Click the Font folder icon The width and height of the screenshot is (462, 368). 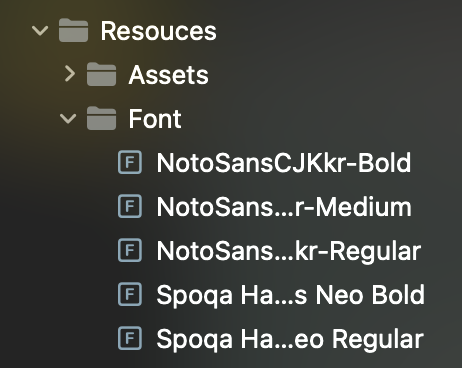tap(101, 118)
